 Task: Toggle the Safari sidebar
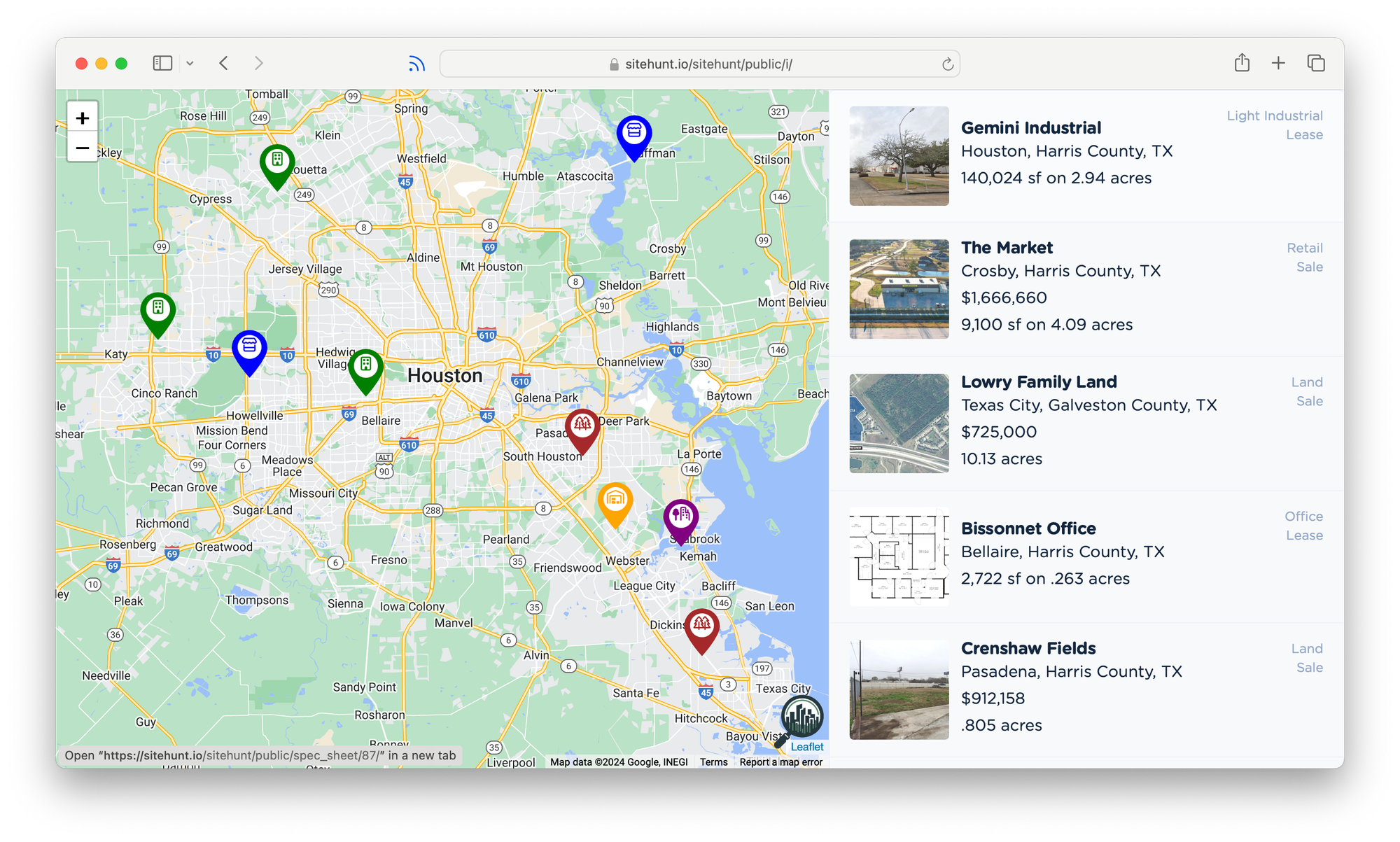pyautogui.click(x=162, y=64)
